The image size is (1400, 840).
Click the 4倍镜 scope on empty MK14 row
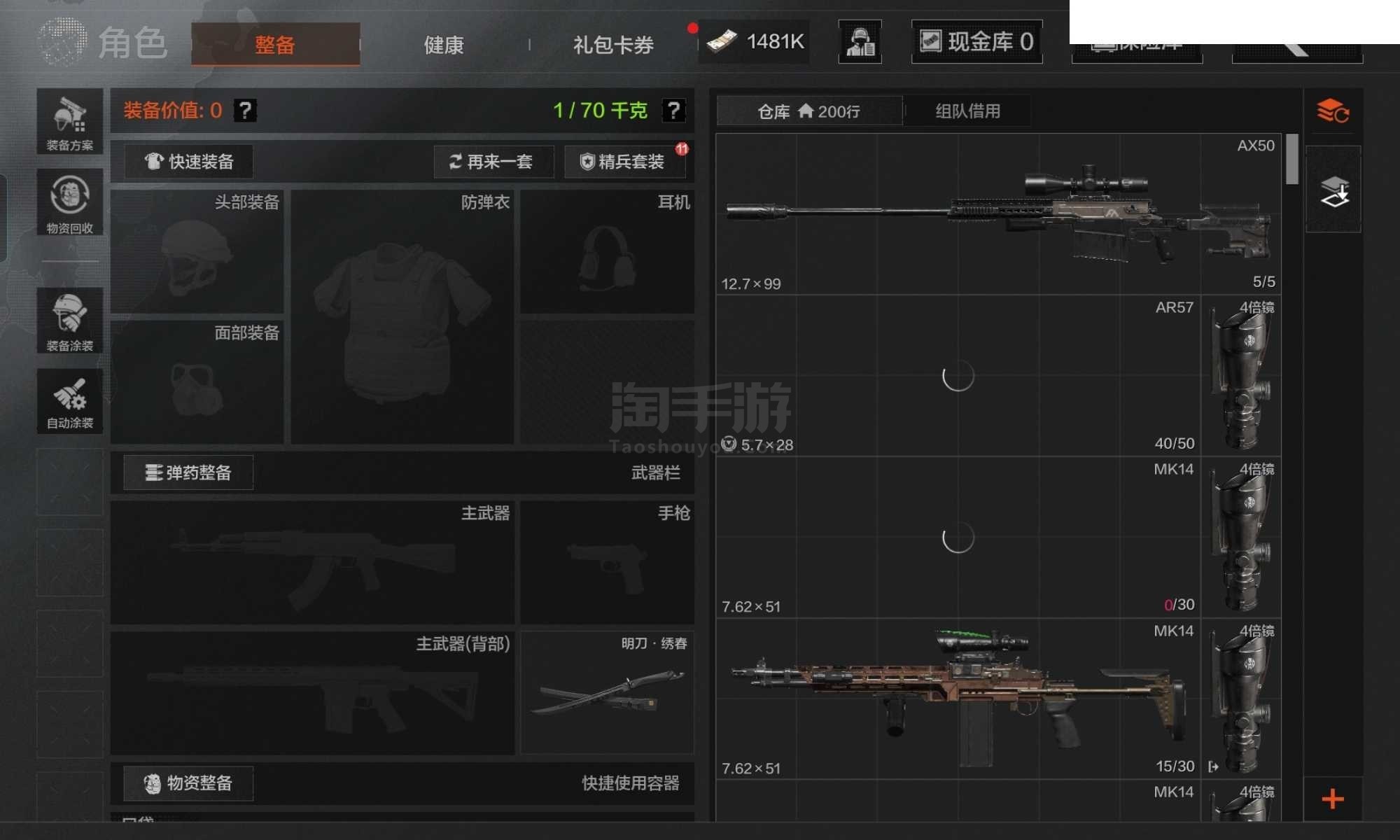tap(1242, 538)
